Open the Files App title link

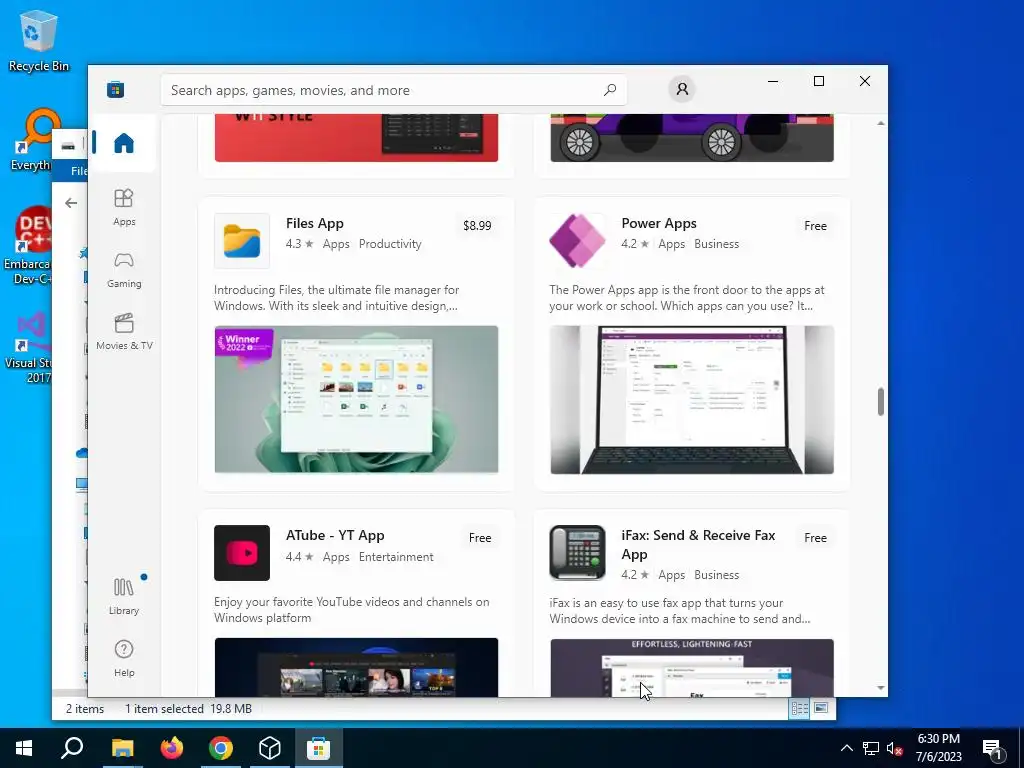point(315,223)
